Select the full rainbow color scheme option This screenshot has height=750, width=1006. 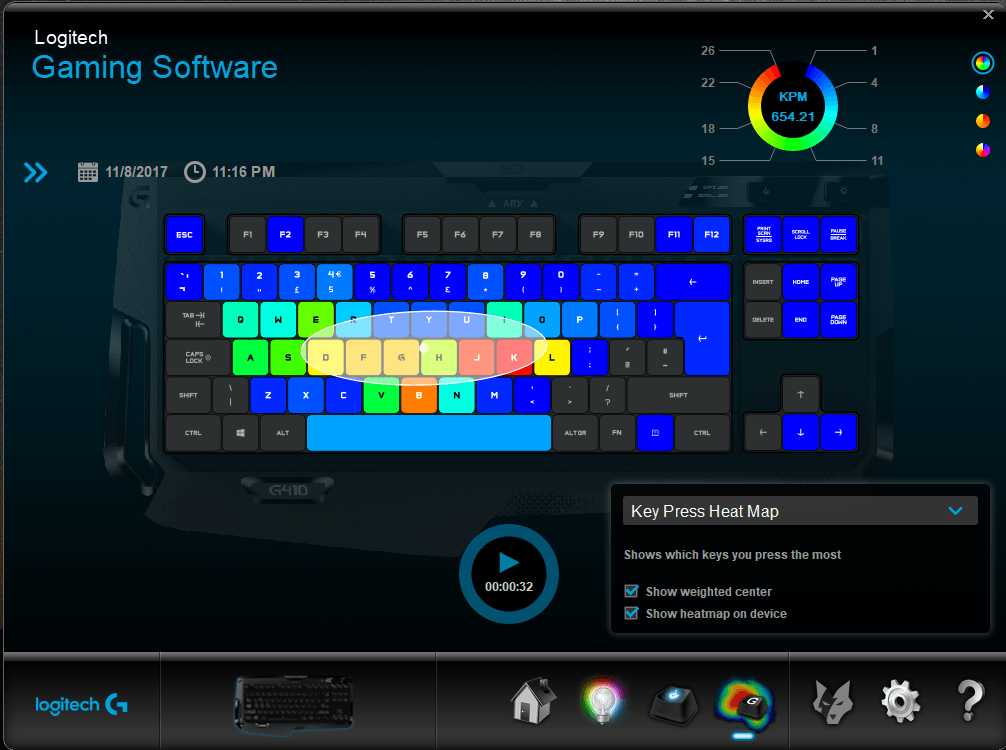click(982, 63)
